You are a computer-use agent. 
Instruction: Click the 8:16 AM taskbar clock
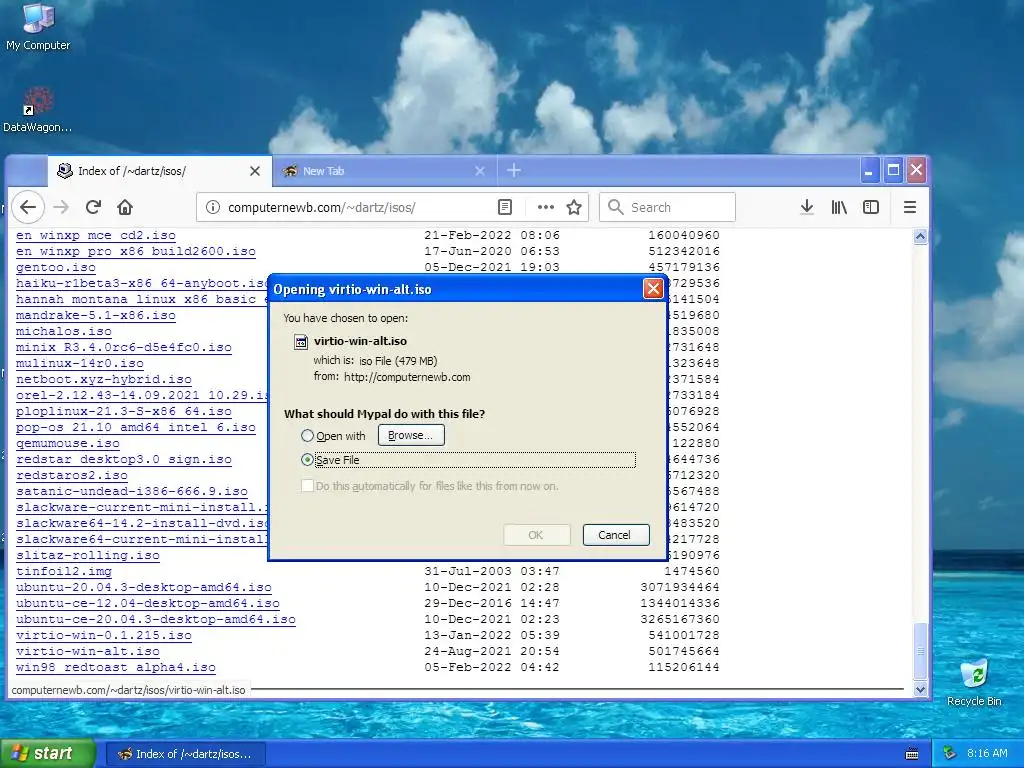(x=987, y=754)
